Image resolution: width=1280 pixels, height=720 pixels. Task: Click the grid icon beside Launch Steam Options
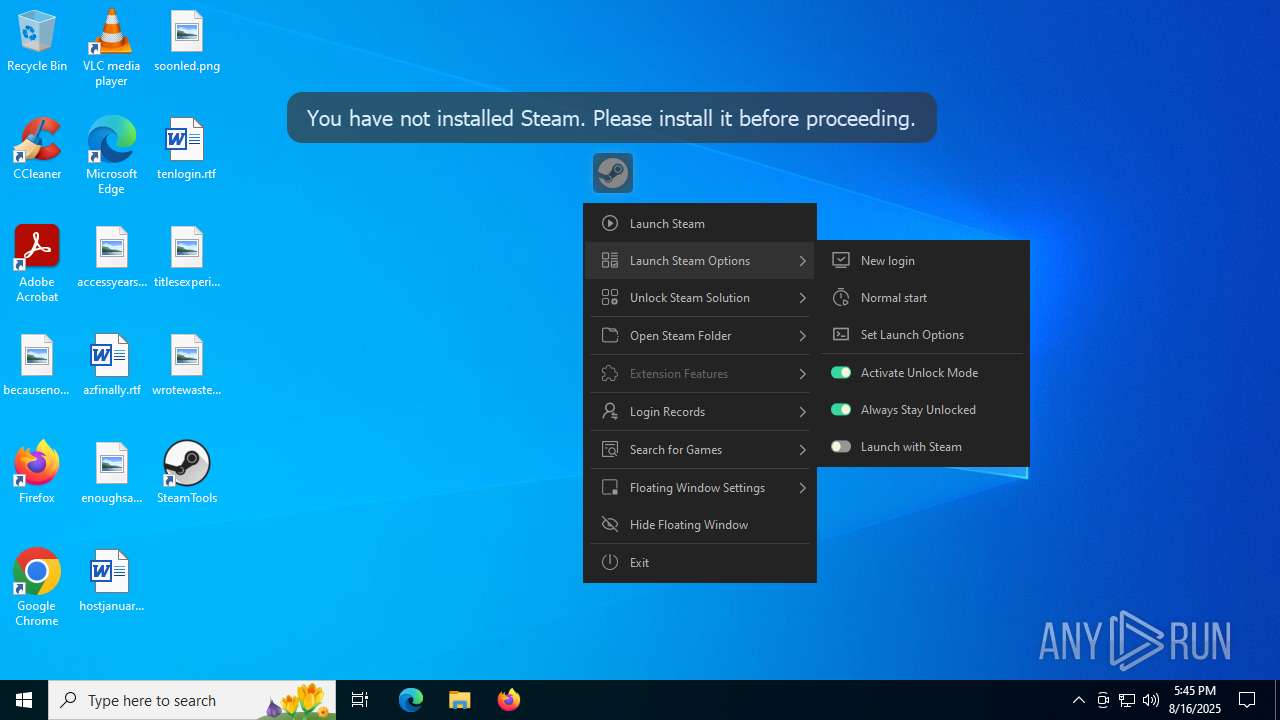(x=610, y=260)
